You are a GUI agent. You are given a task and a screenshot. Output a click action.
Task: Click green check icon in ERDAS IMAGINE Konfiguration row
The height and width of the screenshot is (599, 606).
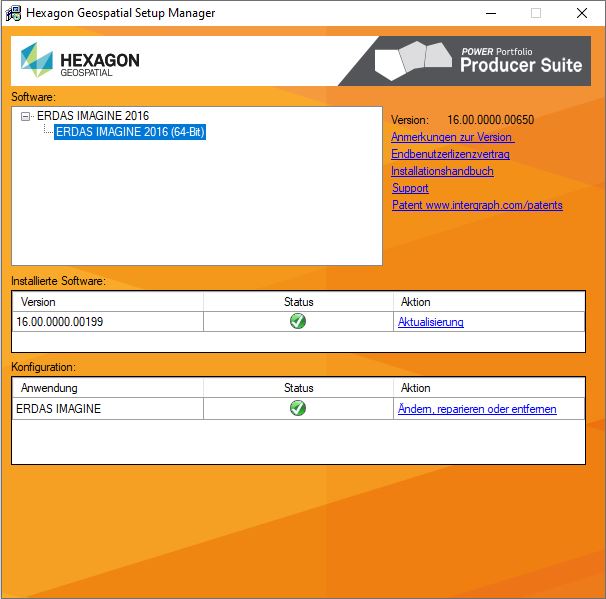(x=298, y=409)
